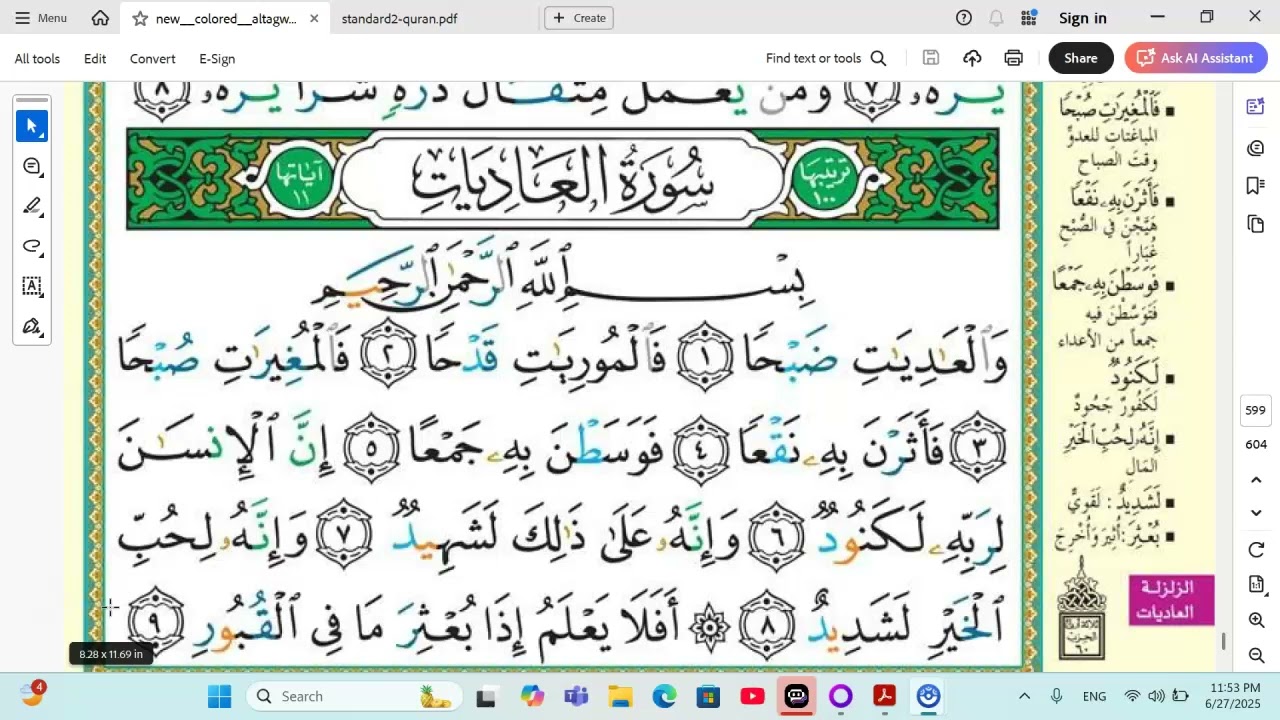Zoom in with the plus magnifier
Image resolution: width=1280 pixels, height=720 pixels.
pos(1257,620)
